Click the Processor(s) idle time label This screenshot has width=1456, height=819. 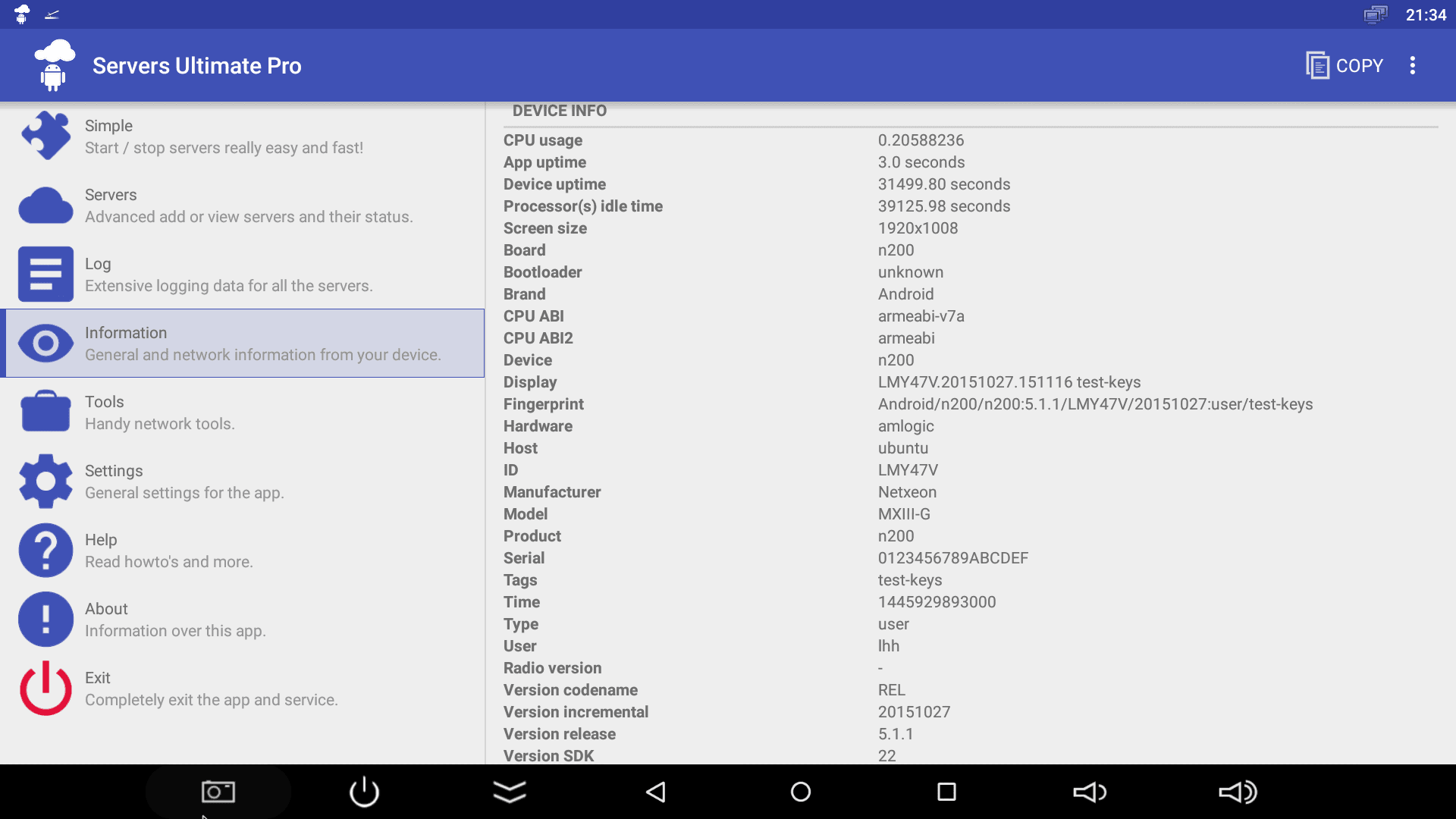583,206
